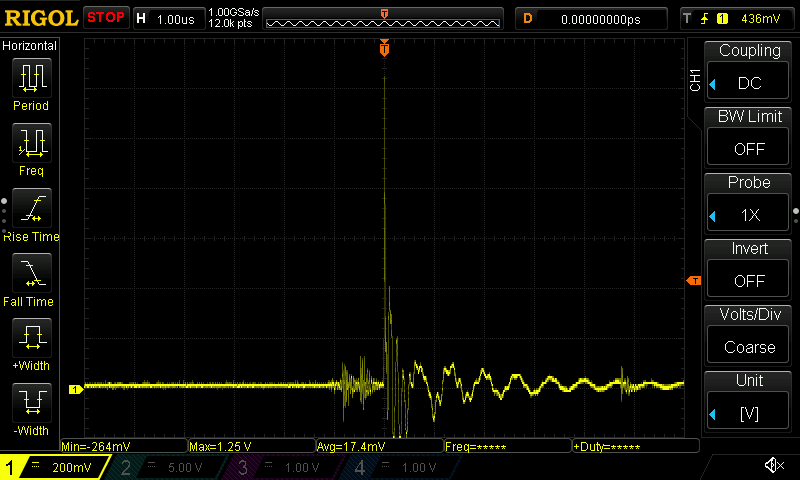Click the trigger level marker at right edge
800x480 pixels.
pyautogui.click(x=694, y=281)
